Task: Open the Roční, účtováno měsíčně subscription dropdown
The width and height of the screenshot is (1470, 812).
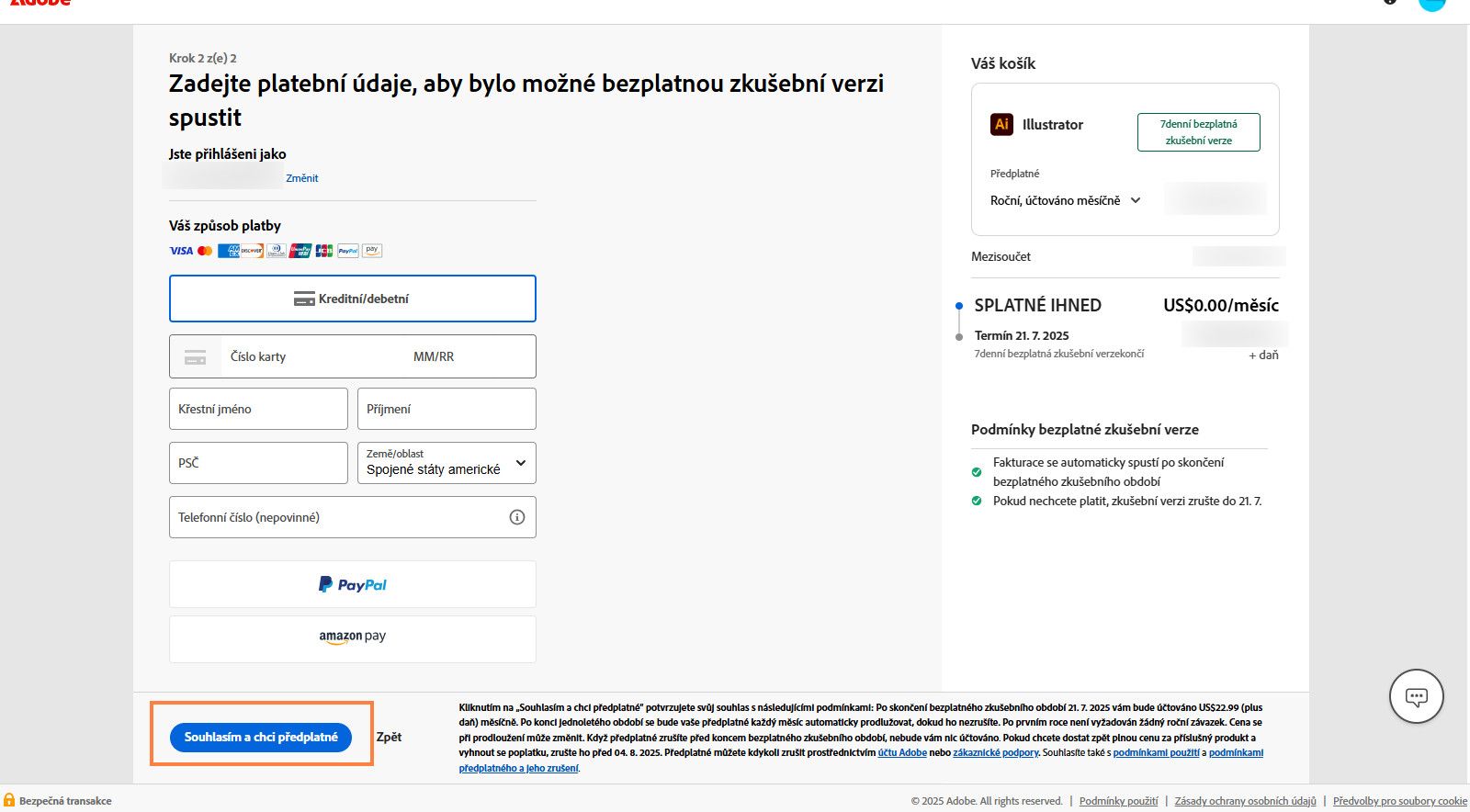Action: coord(1066,200)
